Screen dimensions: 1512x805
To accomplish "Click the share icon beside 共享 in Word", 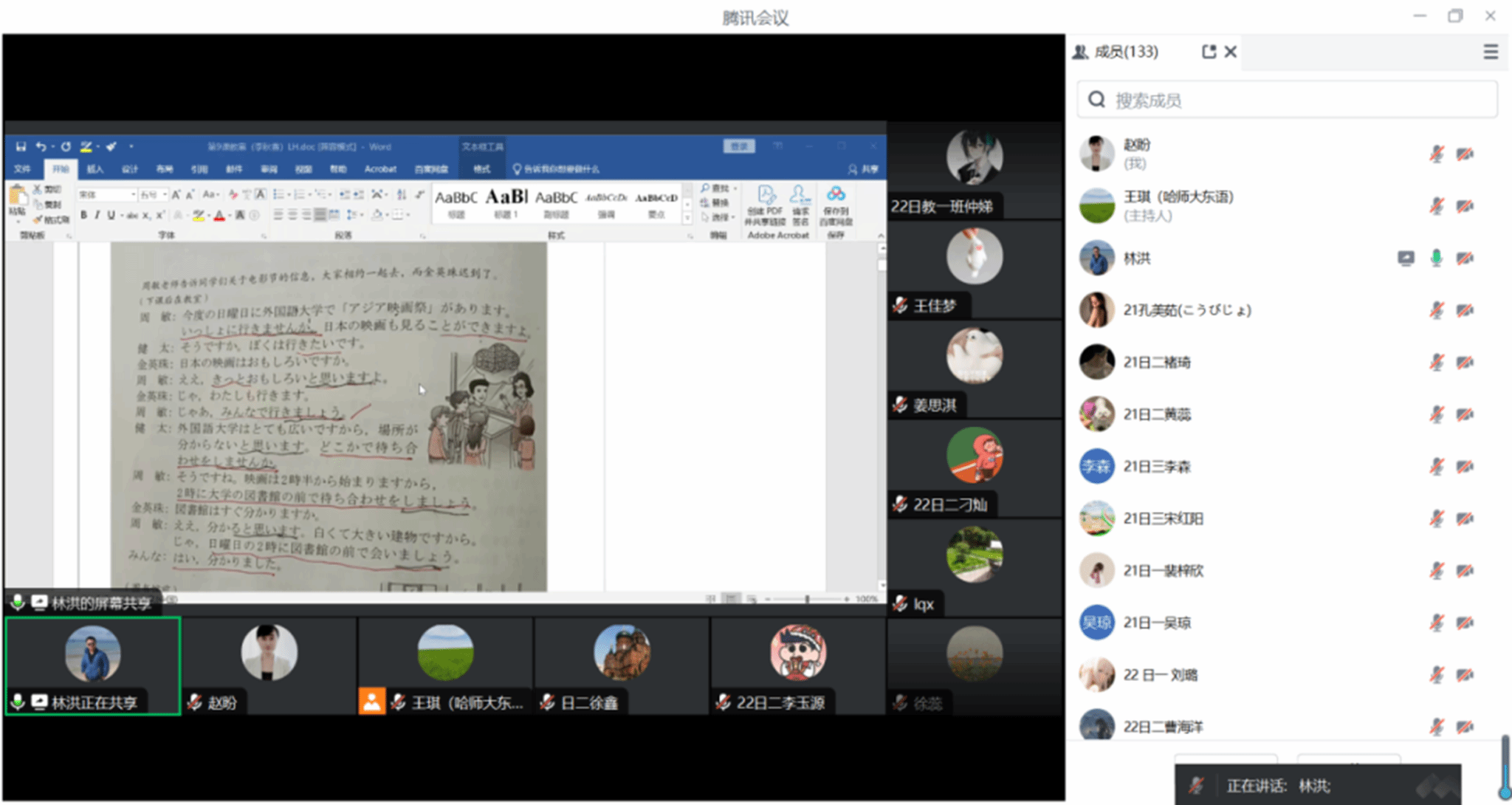I will tap(853, 169).
